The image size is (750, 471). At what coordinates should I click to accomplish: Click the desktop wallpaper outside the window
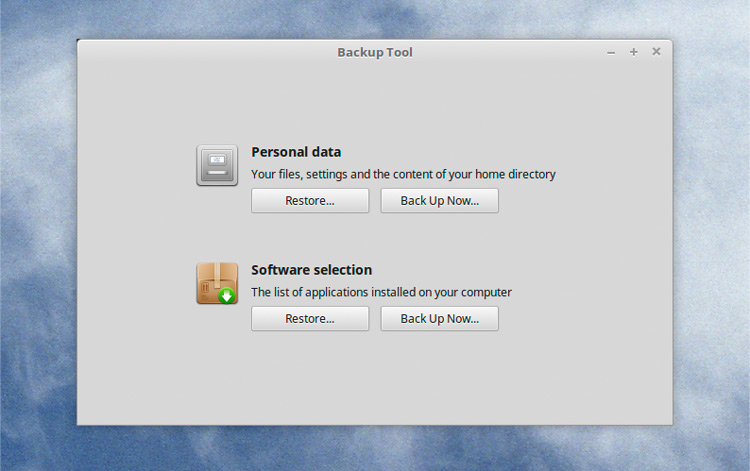[x=38, y=239]
